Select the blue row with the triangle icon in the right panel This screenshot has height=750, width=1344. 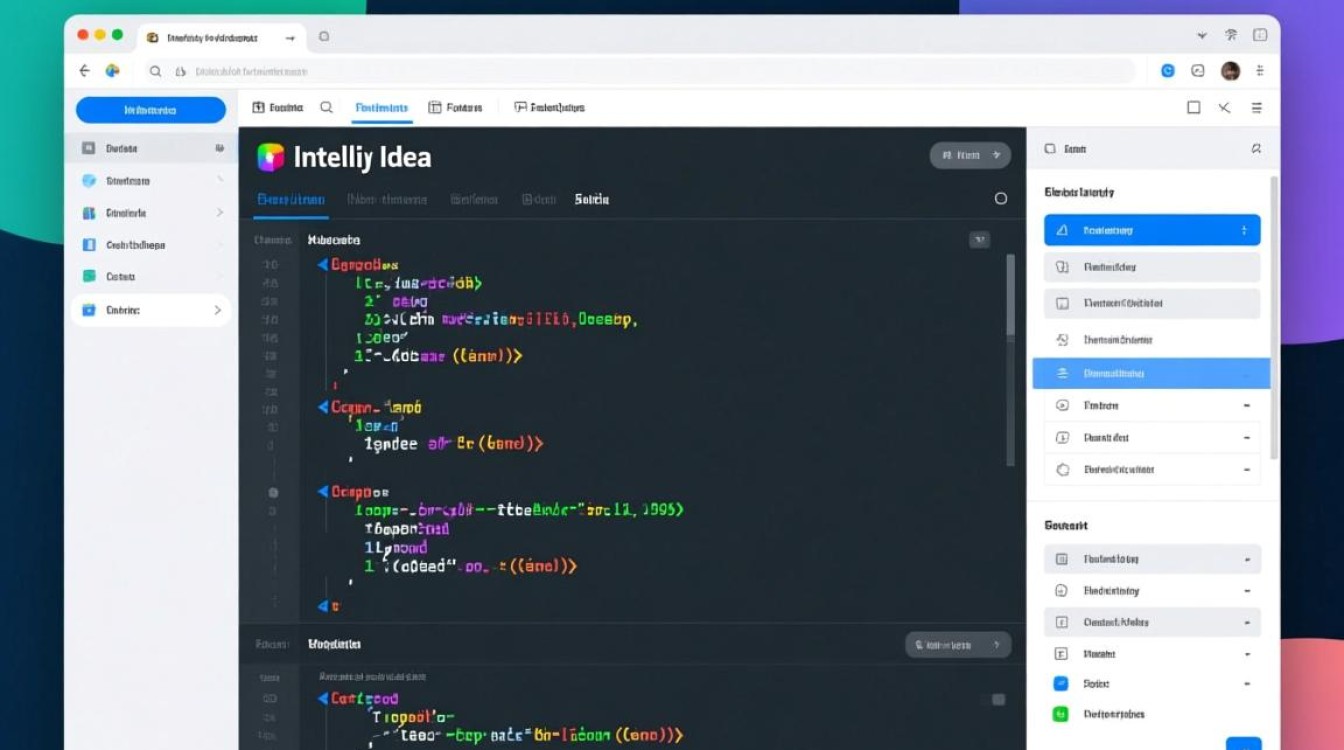pos(1152,230)
